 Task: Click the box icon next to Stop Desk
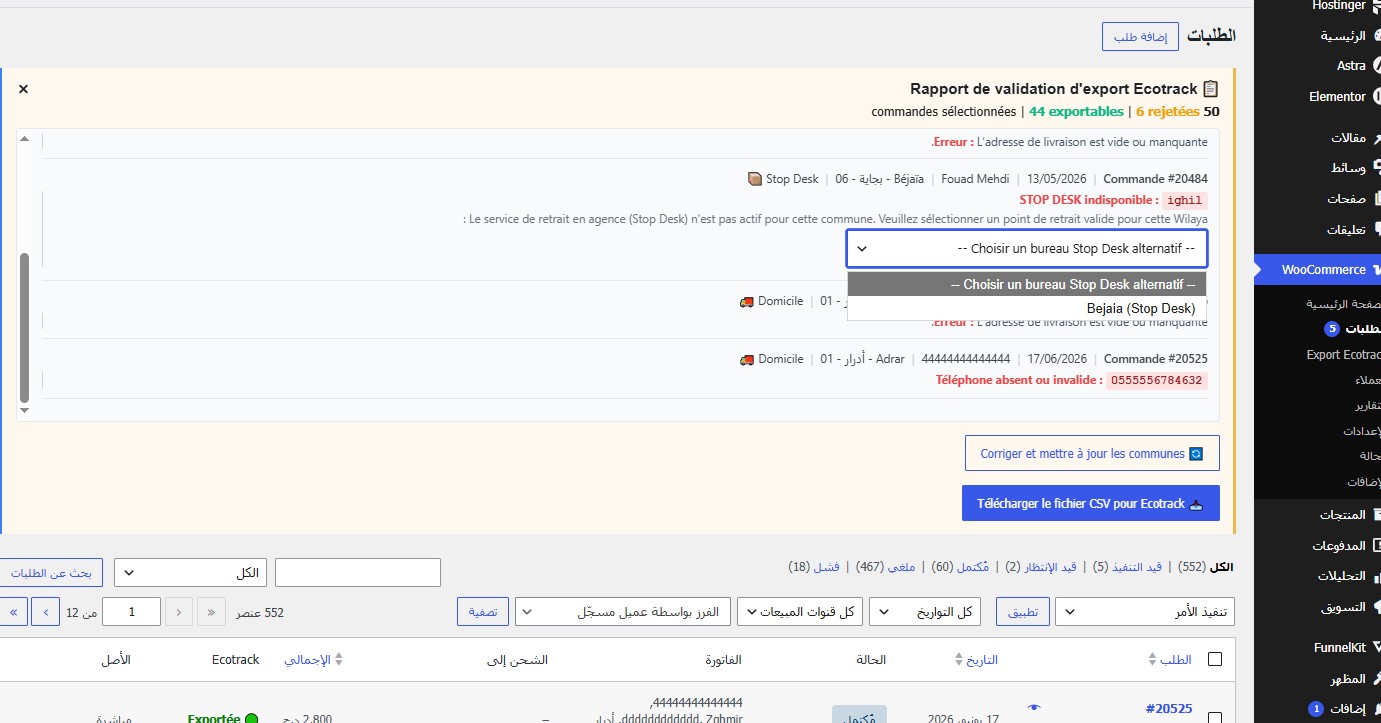click(x=755, y=179)
